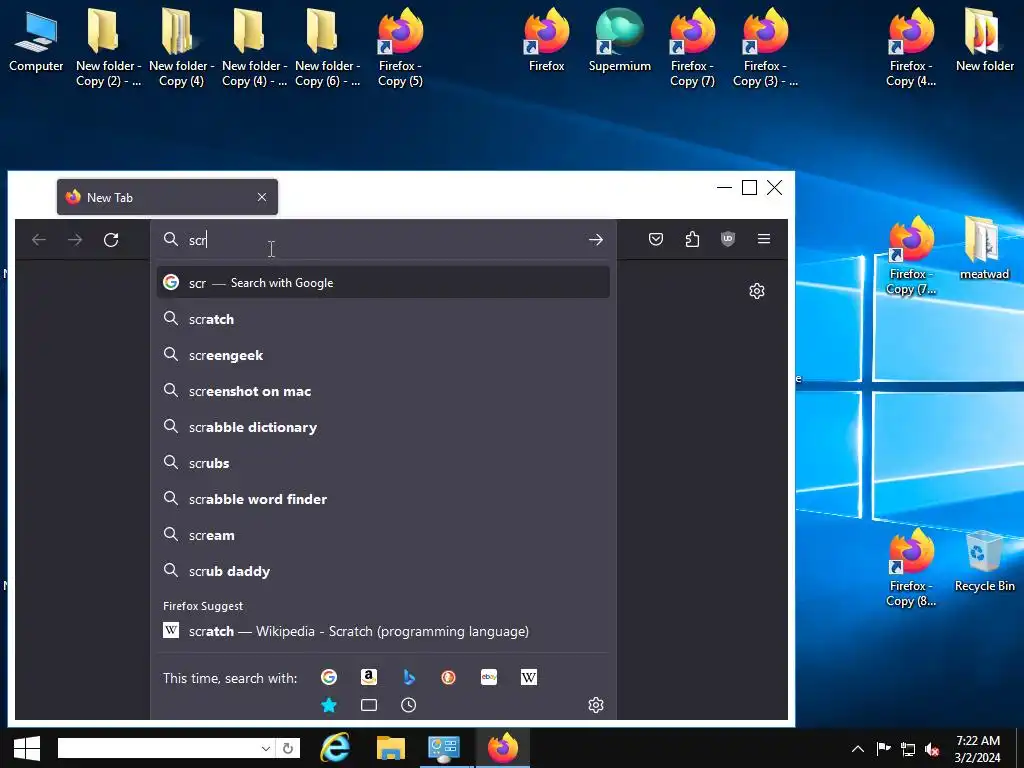Search history using the clock icon
Screen dimensions: 1024x768
(409, 705)
